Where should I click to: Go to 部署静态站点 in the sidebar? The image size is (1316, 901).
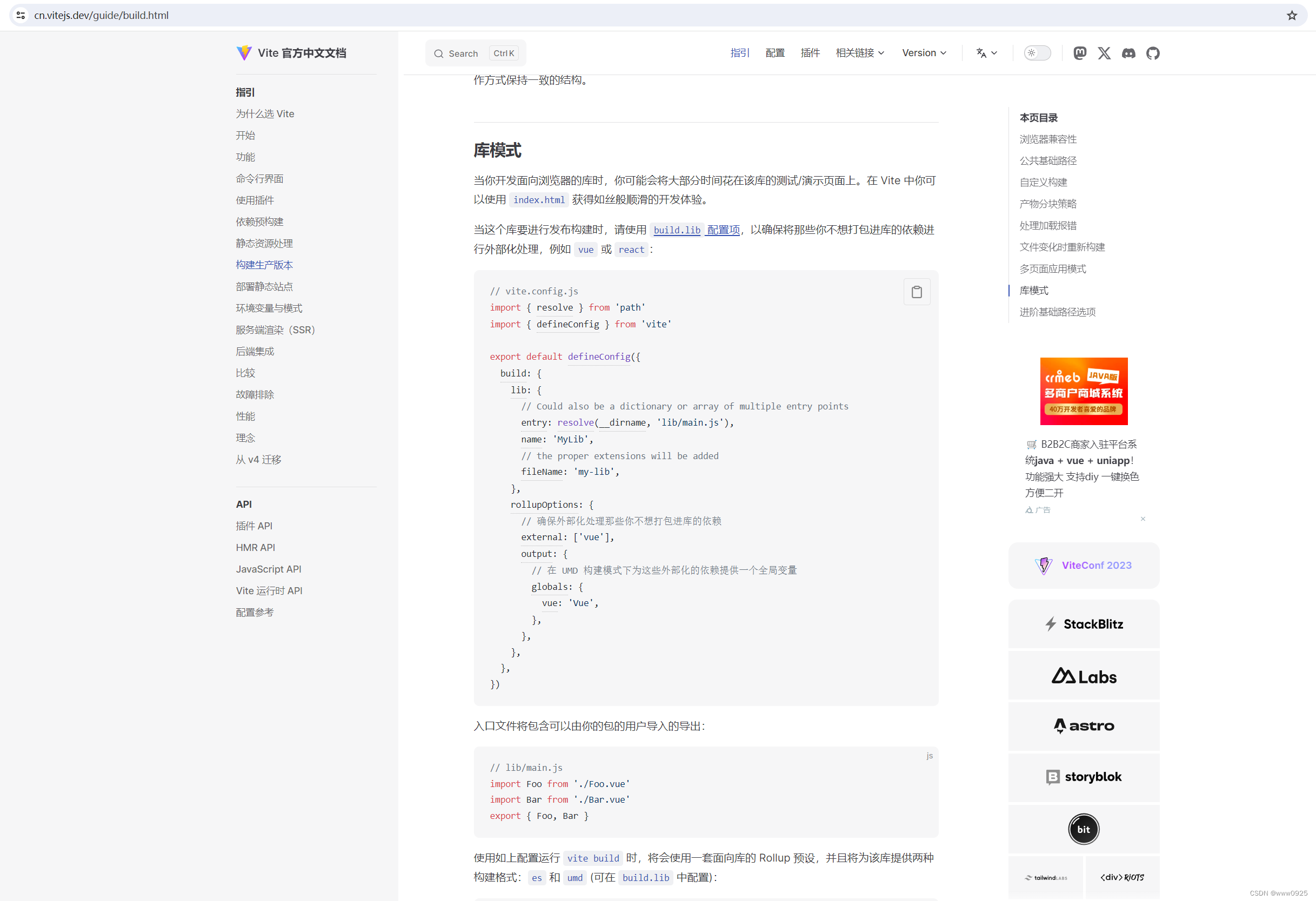pos(264,286)
